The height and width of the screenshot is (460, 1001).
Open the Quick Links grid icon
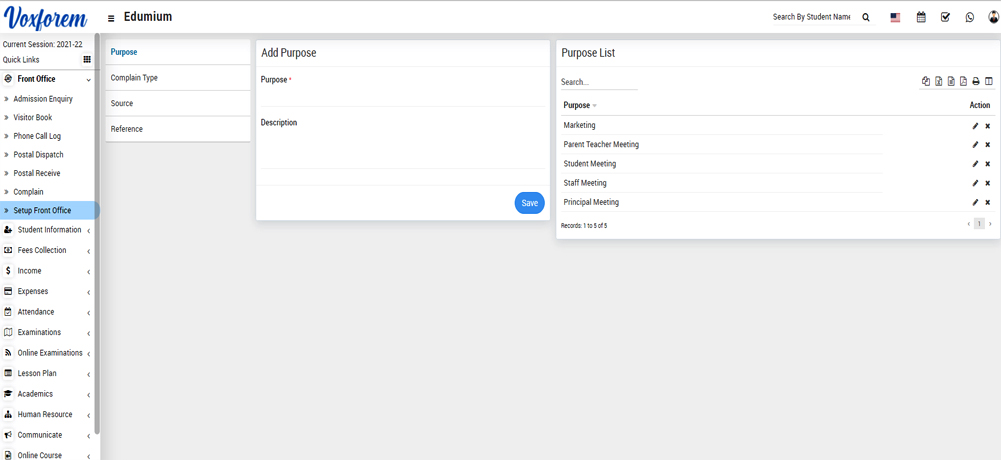(x=87, y=60)
